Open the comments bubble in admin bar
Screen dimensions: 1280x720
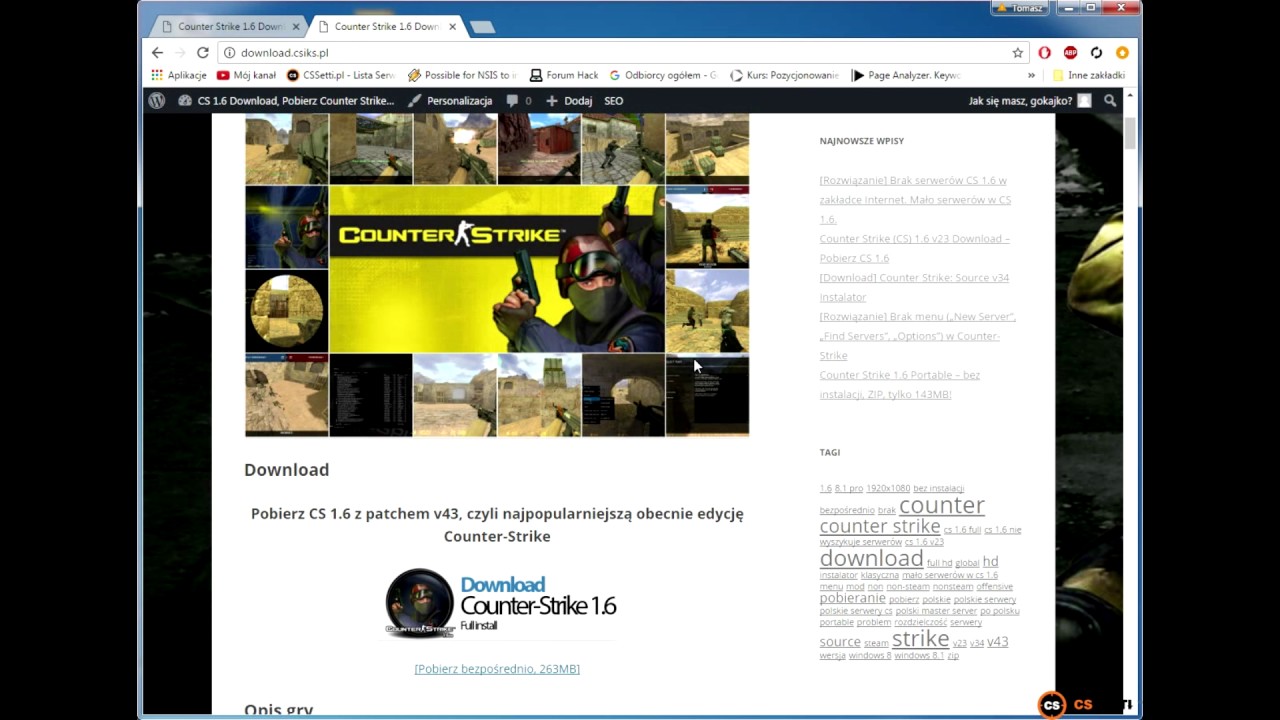[518, 101]
